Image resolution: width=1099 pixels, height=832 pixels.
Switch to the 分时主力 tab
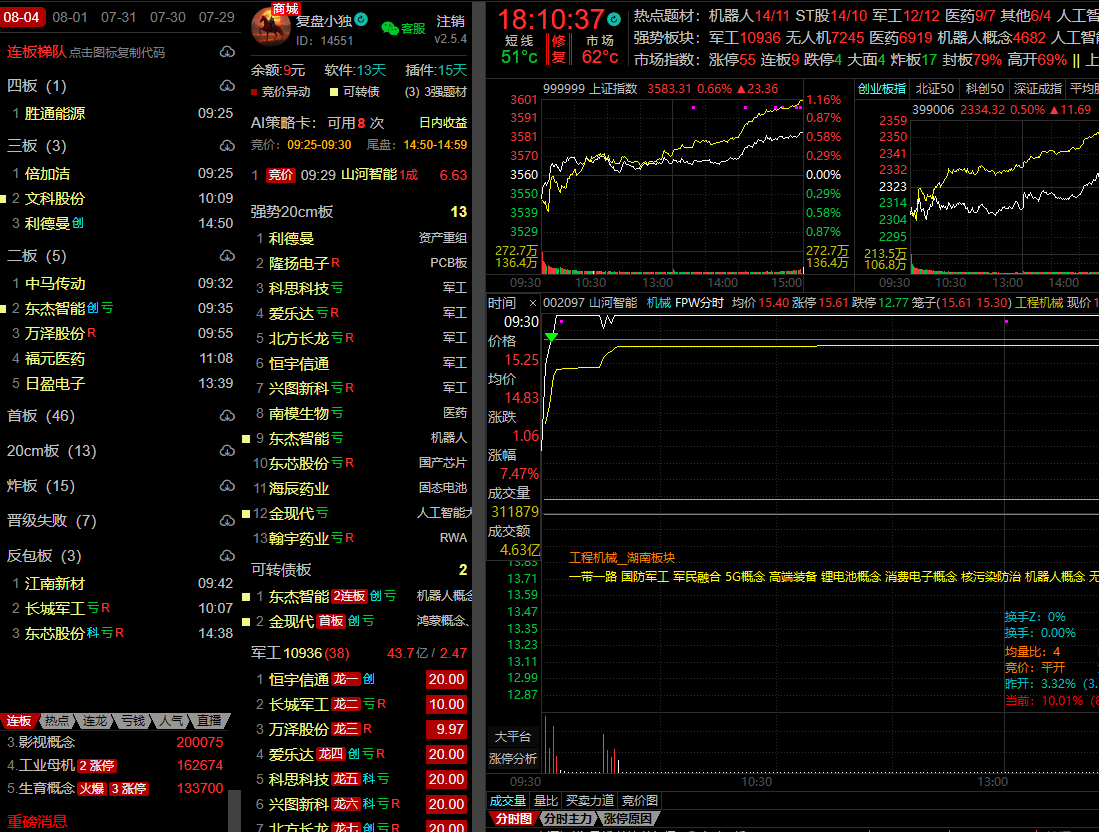click(x=568, y=819)
